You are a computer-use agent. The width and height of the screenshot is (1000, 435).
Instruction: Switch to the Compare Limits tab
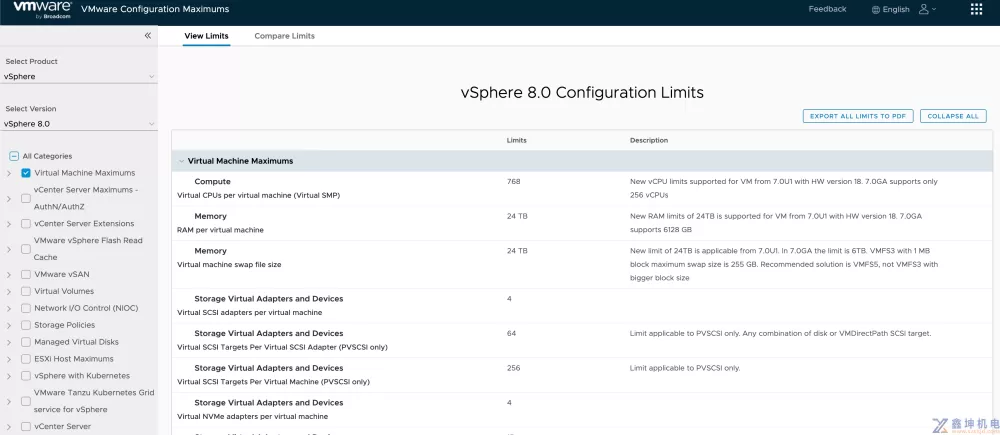coord(284,36)
